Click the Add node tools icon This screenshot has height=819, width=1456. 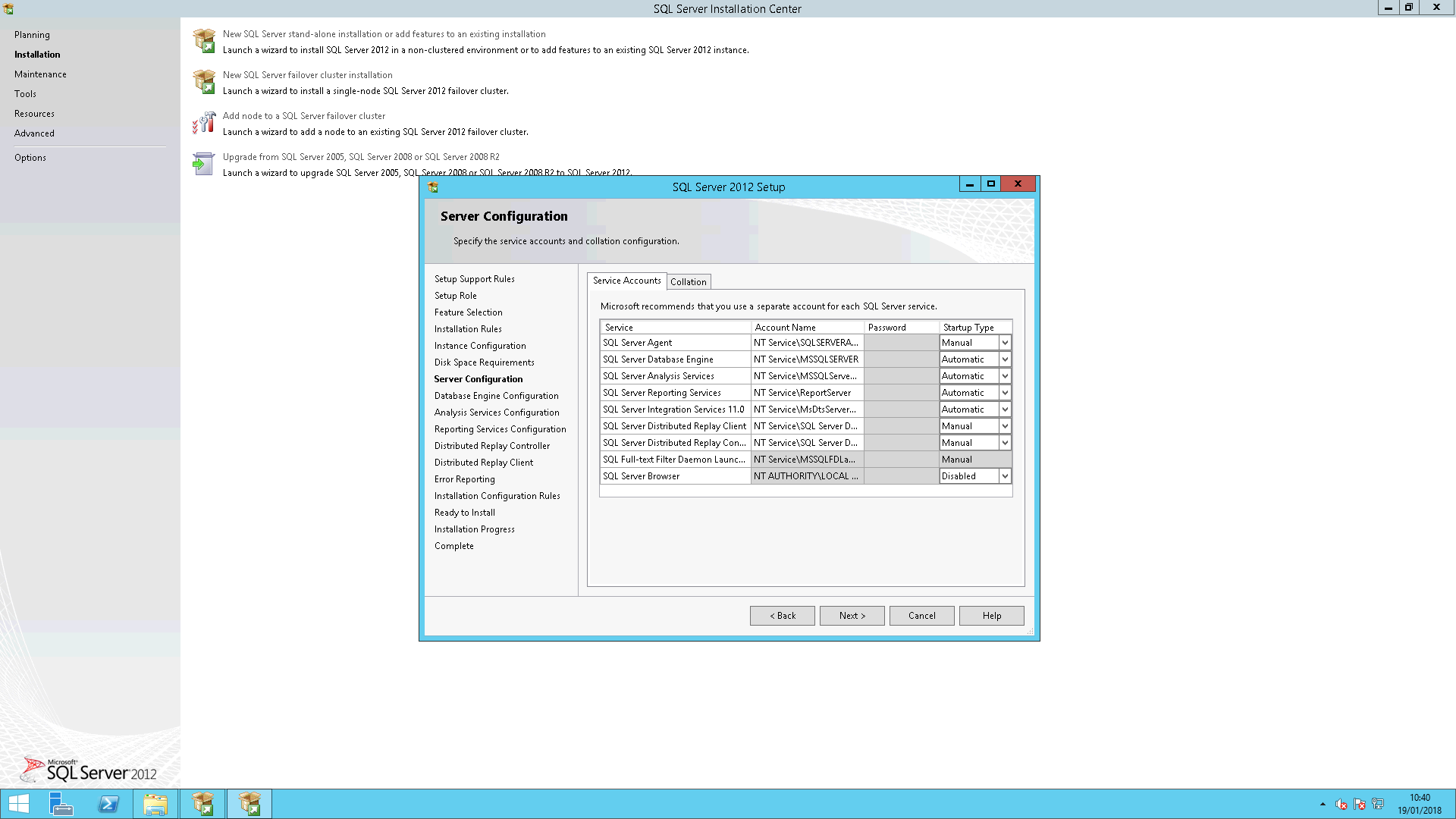(204, 123)
